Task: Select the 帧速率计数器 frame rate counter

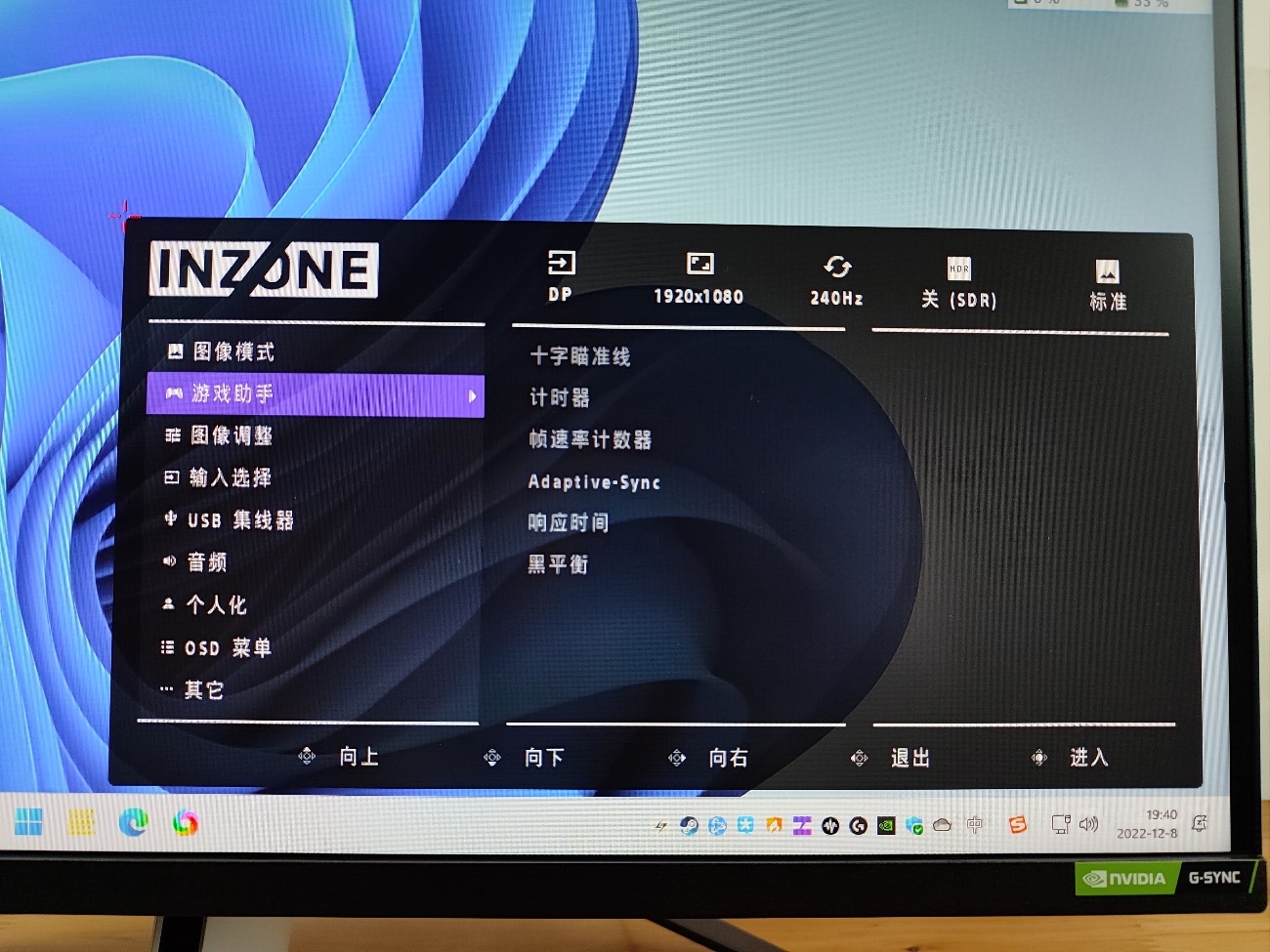Action: tap(590, 439)
